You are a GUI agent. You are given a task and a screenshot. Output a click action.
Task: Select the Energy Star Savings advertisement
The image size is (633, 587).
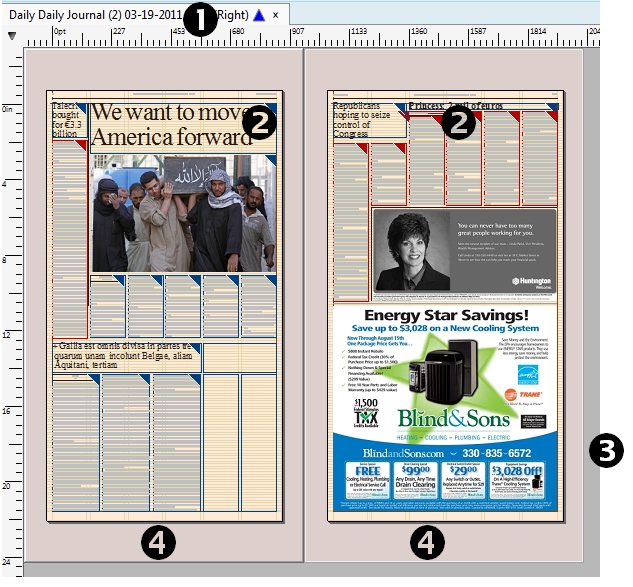click(445, 409)
